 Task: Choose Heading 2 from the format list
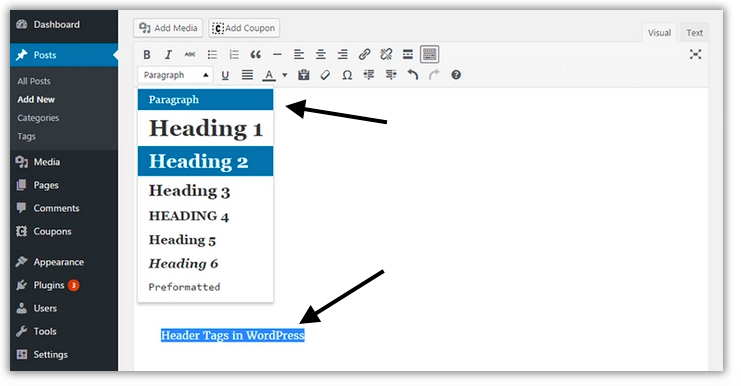[x=206, y=161]
